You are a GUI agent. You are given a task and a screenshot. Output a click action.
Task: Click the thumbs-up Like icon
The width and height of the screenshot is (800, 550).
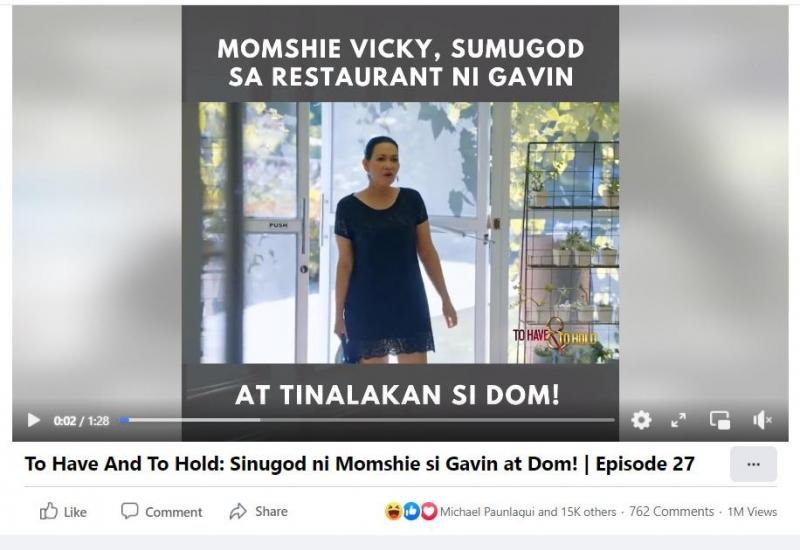coord(48,511)
